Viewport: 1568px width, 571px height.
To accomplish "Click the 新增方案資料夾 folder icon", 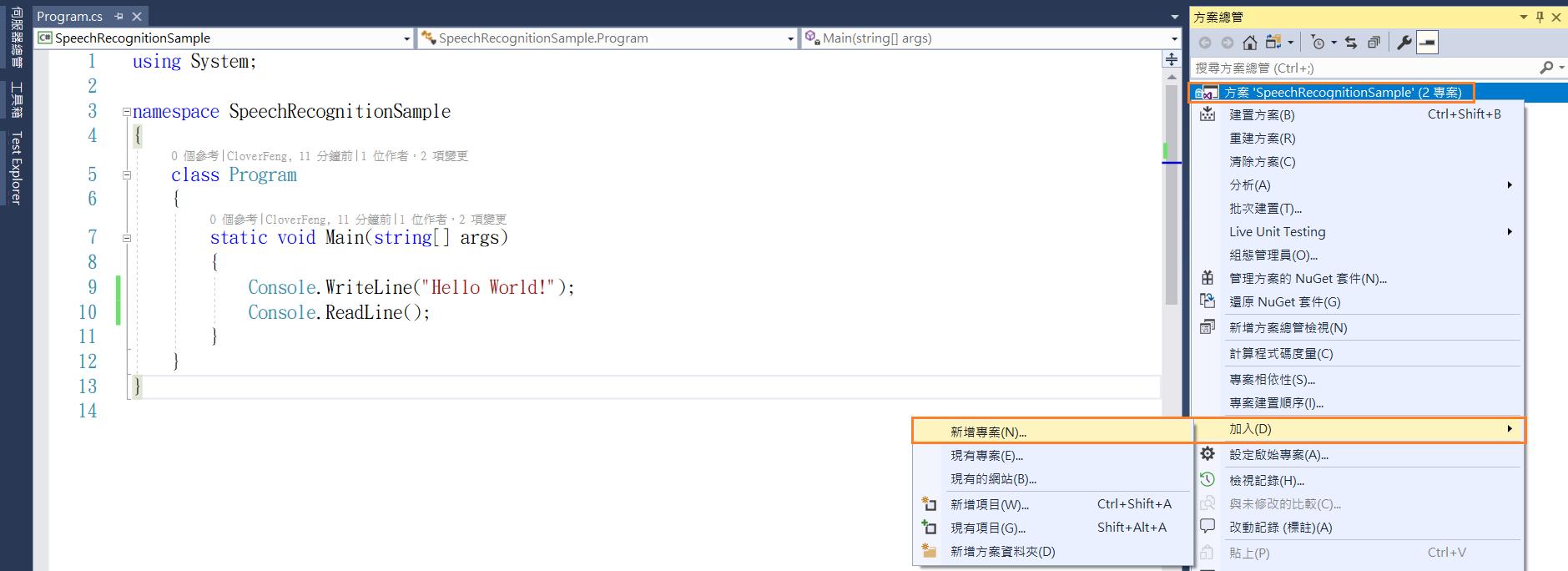I will point(929,550).
